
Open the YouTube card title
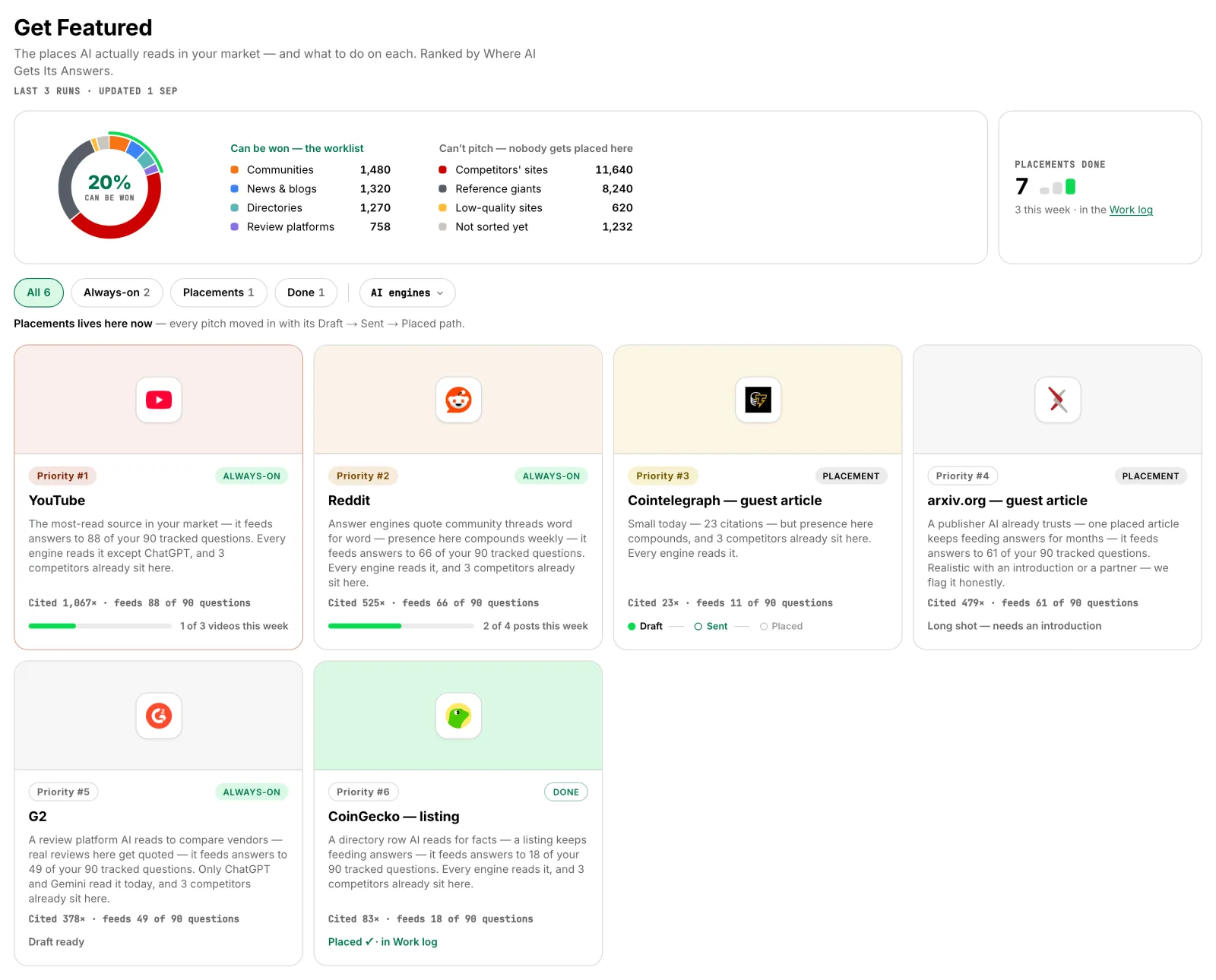pyautogui.click(x=57, y=501)
